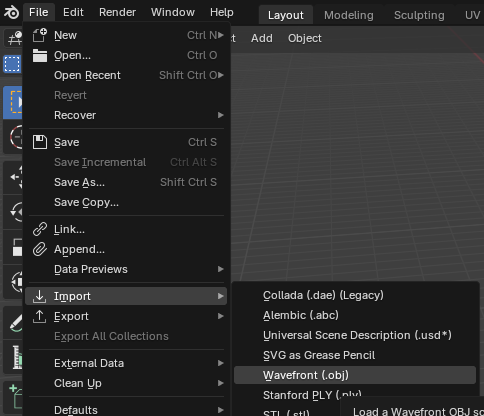Import SVG as Grease Pencil
The height and width of the screenshot is (416, 484).
355,355
